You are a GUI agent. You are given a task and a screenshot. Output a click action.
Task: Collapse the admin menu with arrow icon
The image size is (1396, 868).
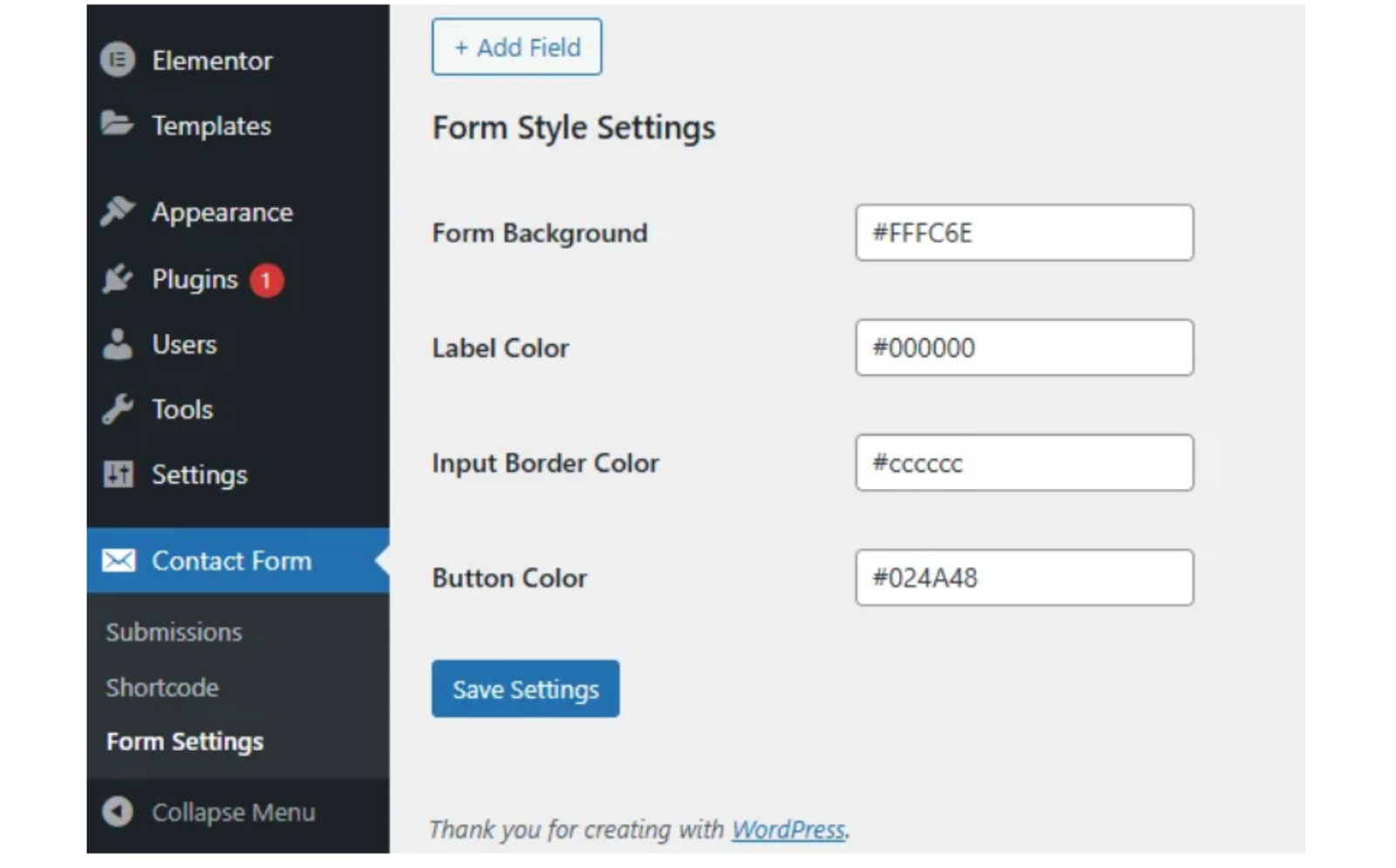[x=118, y=812]
